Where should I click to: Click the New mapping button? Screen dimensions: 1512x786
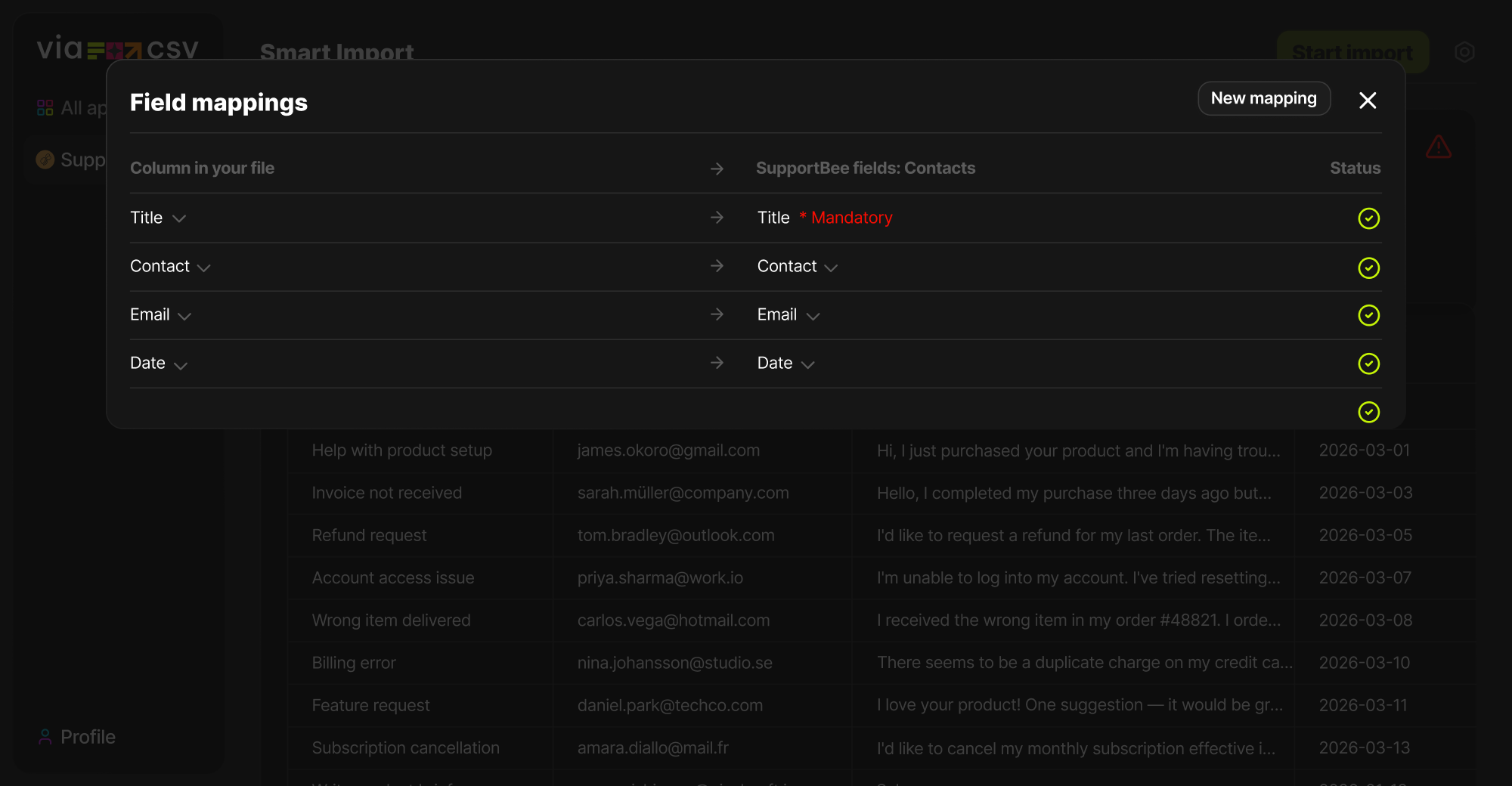point(1264,98)
